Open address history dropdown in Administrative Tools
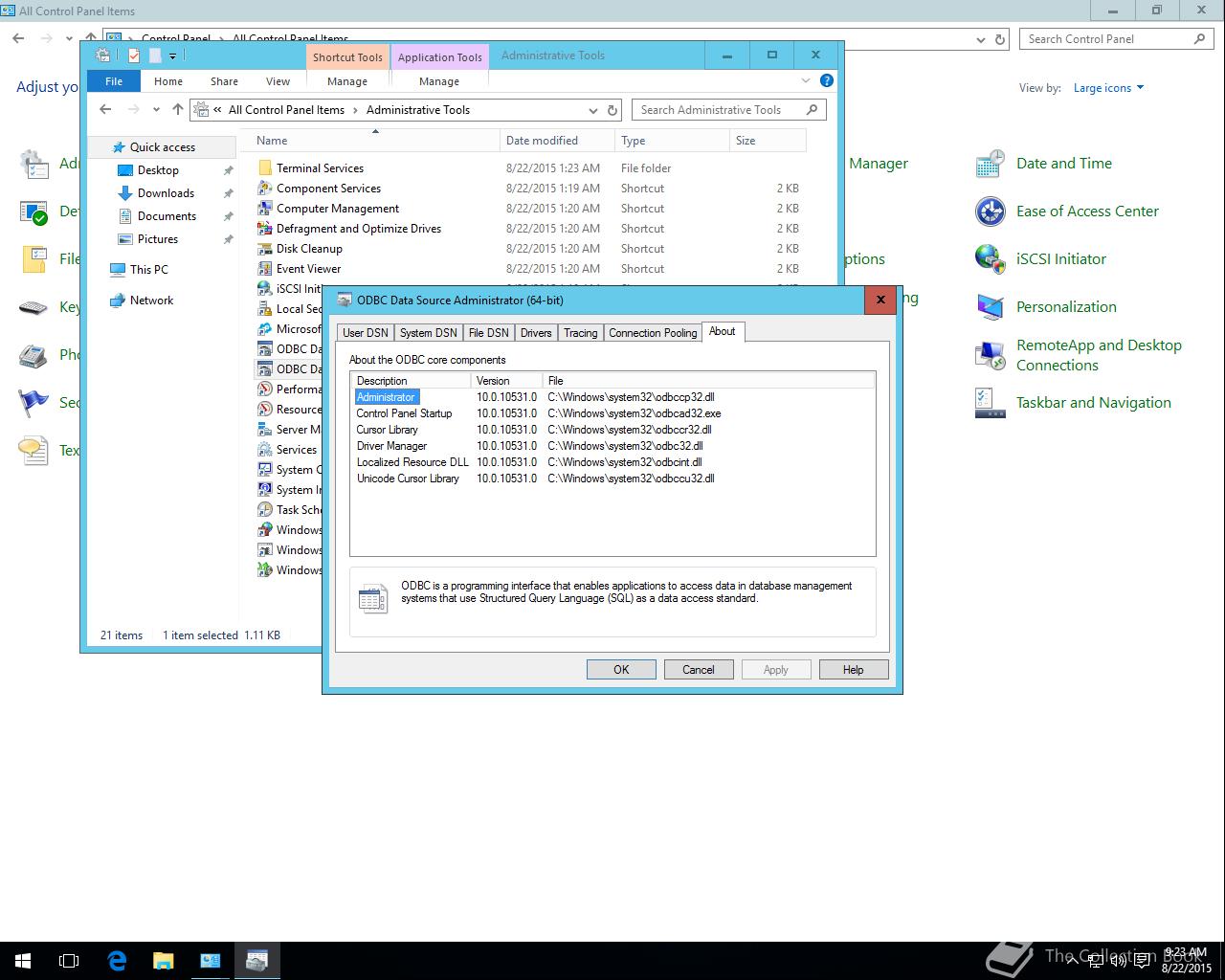Screen dimensions: 1225x980 pyautogui.click(x=593, y=110)
